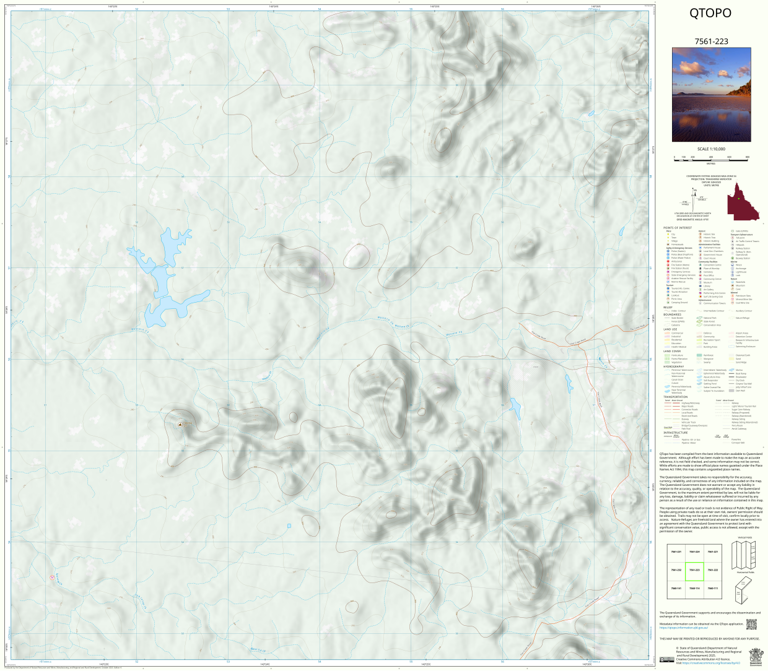This screenshot has height=671, width=768.
Task: Click the POINTS OF INTEREST legend heading
Action: point(678,228)
